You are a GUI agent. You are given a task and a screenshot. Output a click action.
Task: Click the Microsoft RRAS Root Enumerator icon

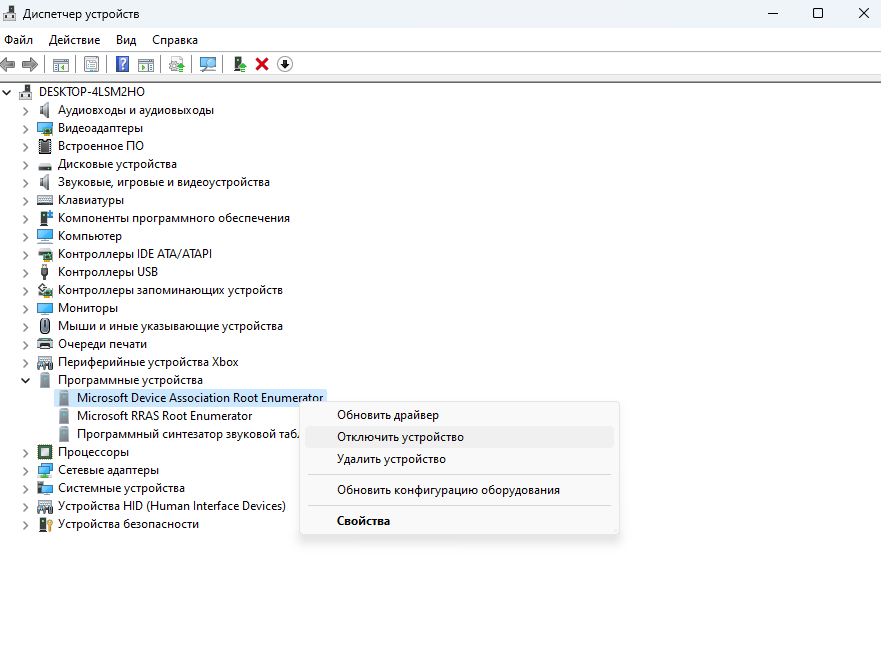coord(64,416)
